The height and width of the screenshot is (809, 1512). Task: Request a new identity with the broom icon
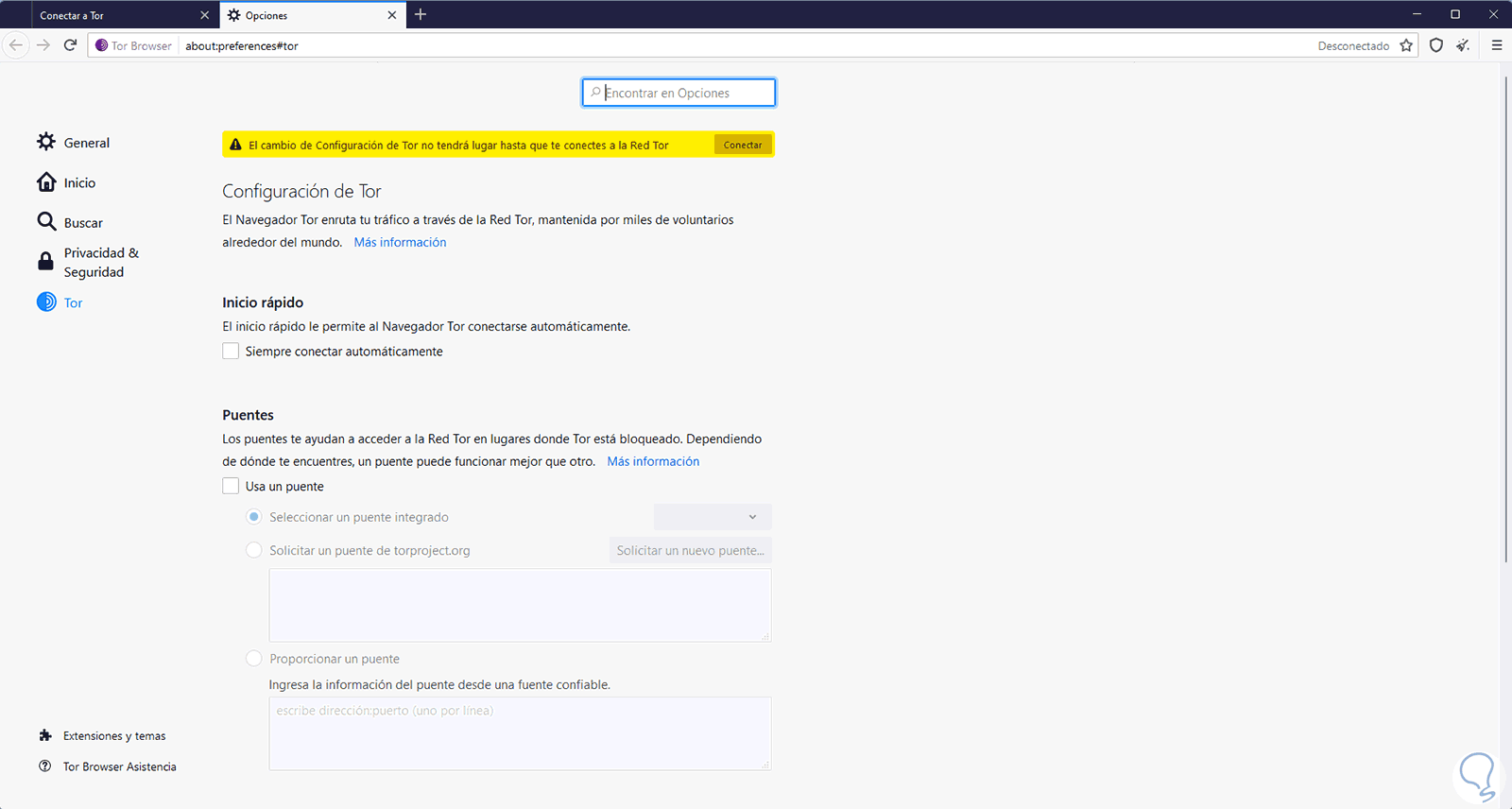click(1464, 45)
